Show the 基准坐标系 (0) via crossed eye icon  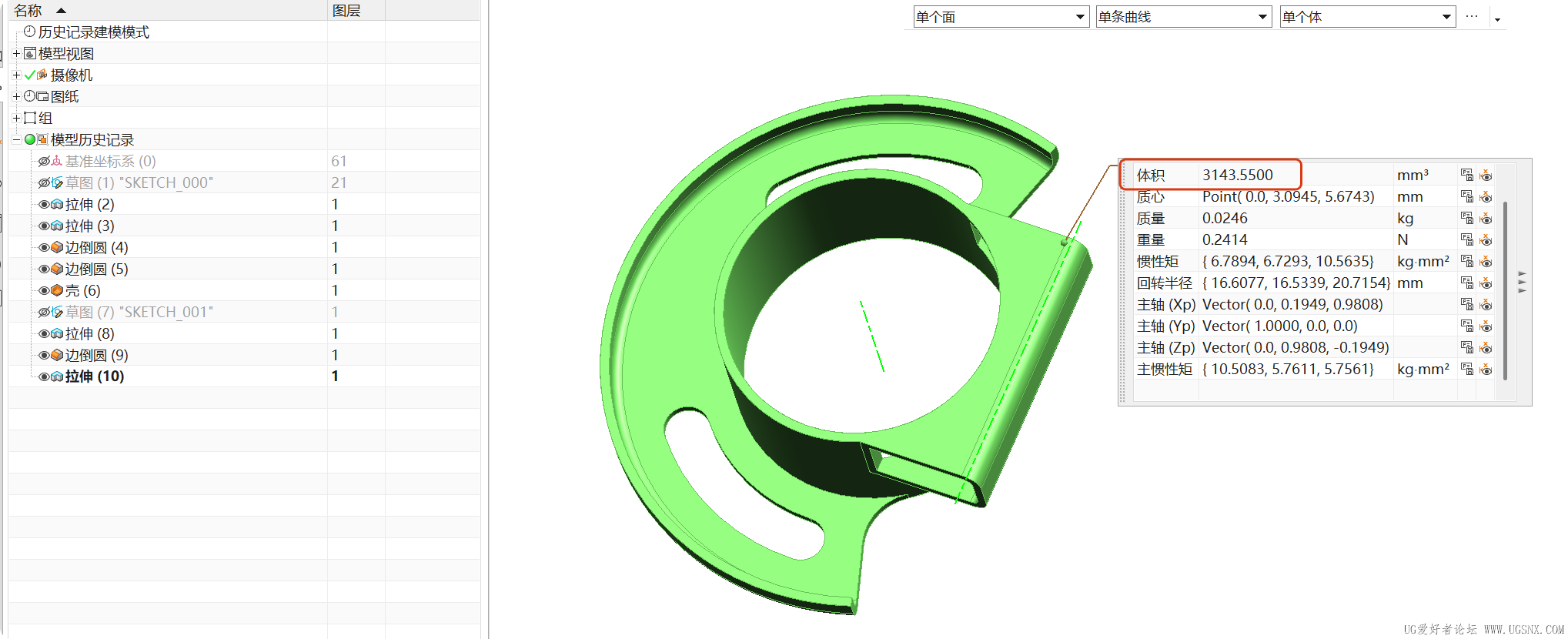point(44,161)
